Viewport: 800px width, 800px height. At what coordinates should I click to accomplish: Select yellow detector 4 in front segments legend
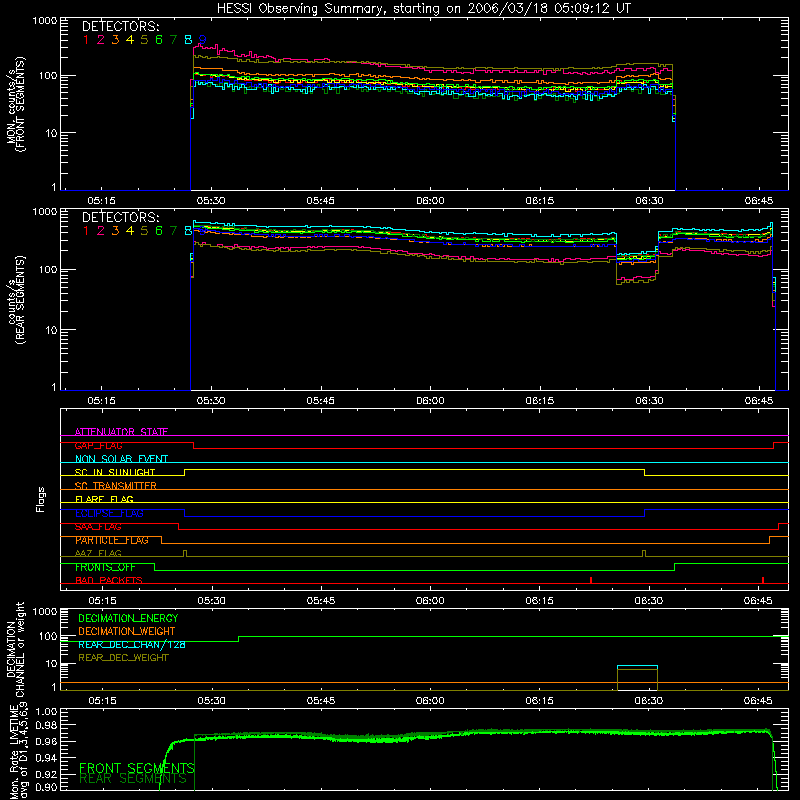click(130, 40)
